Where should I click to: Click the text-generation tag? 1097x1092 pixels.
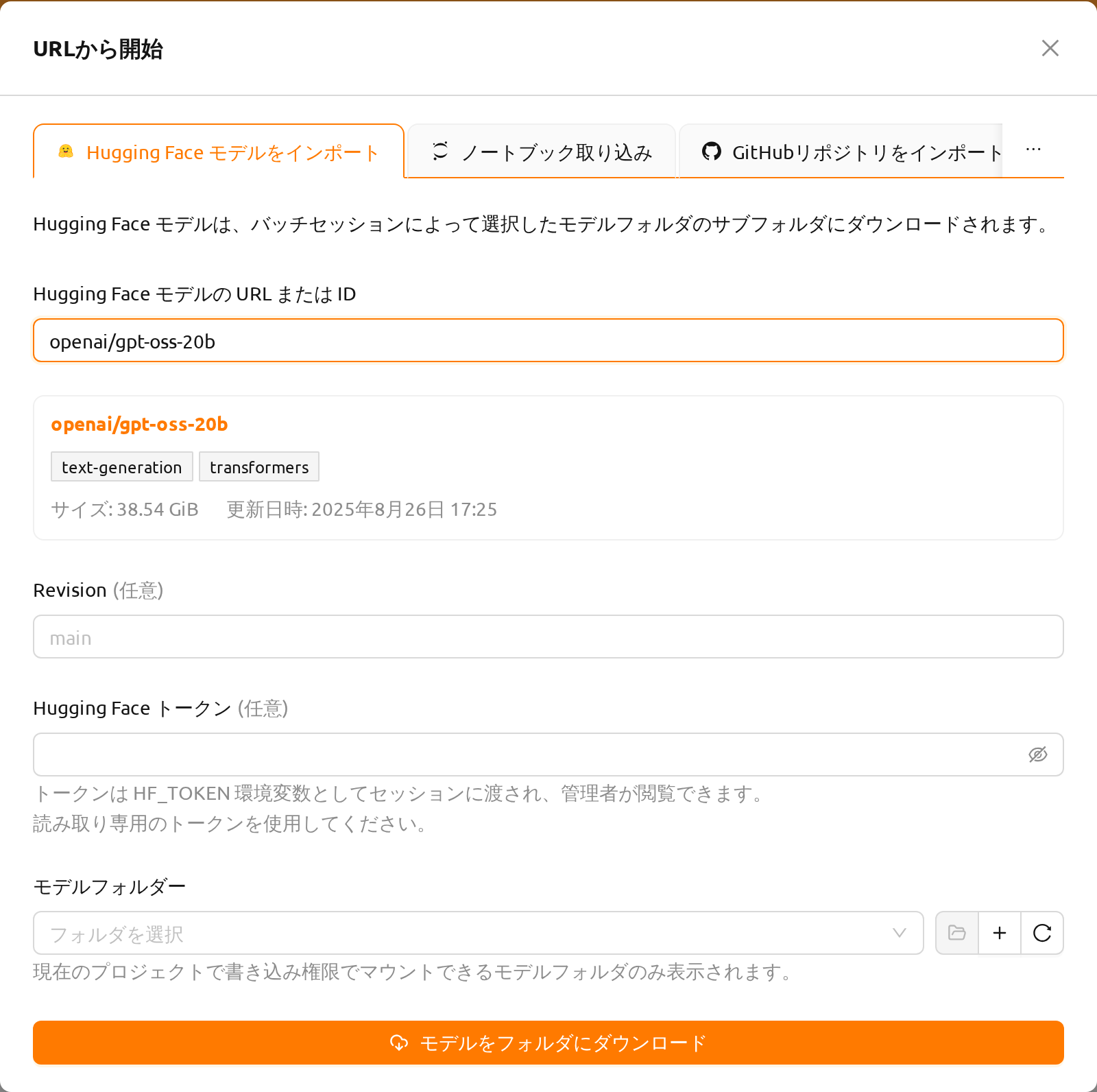[122, 467]
